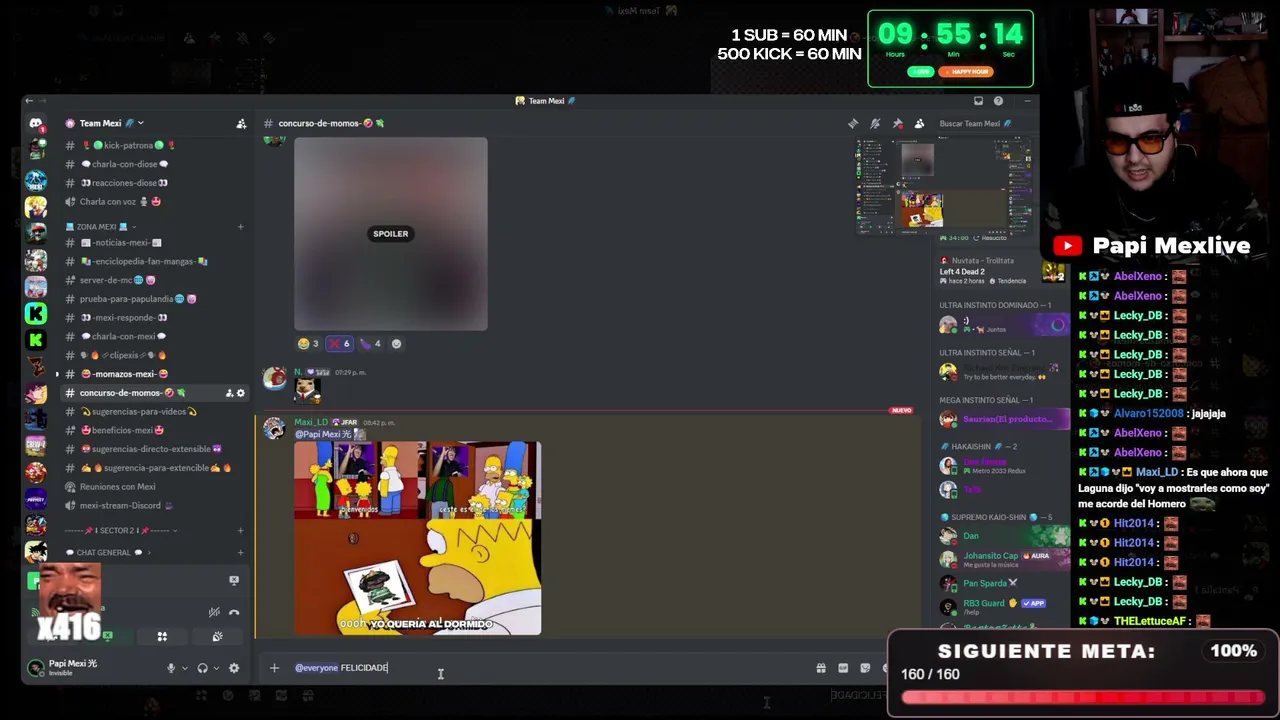Image resolution: width=1280 pixels, height=720 pixels.
Task: Add channel to SECTOR 2 category
Action: 240,530
